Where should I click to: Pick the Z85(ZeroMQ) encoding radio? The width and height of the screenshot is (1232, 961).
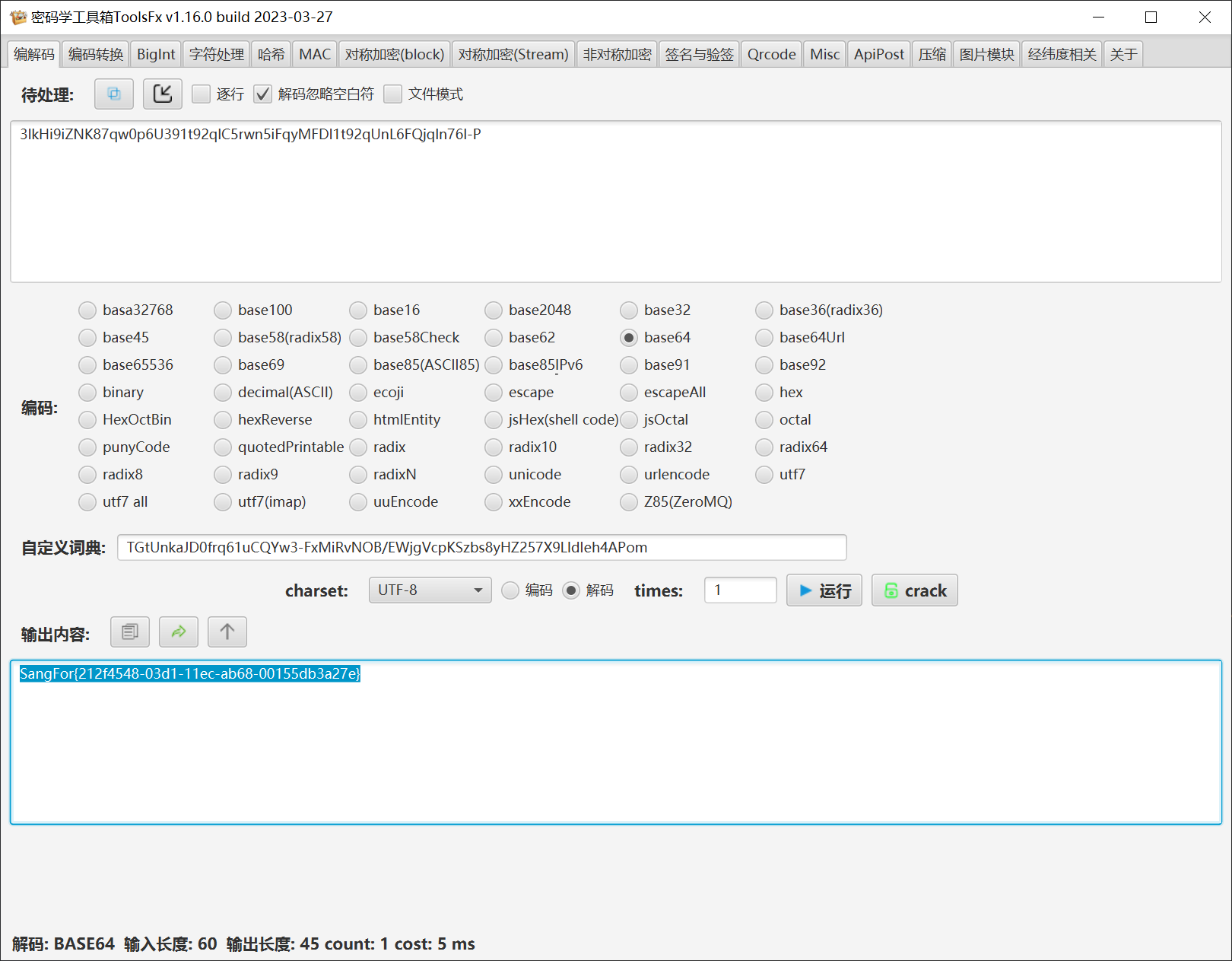coord(629,501)
